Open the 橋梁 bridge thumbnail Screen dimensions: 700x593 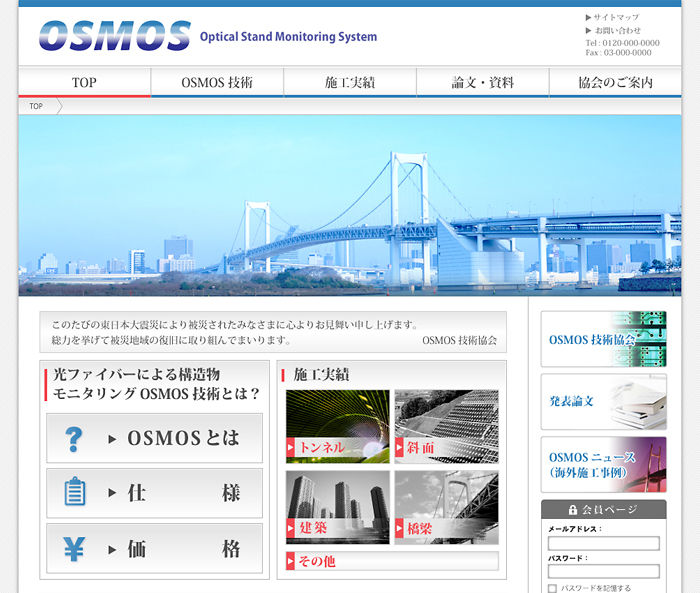tap(446, 507)
